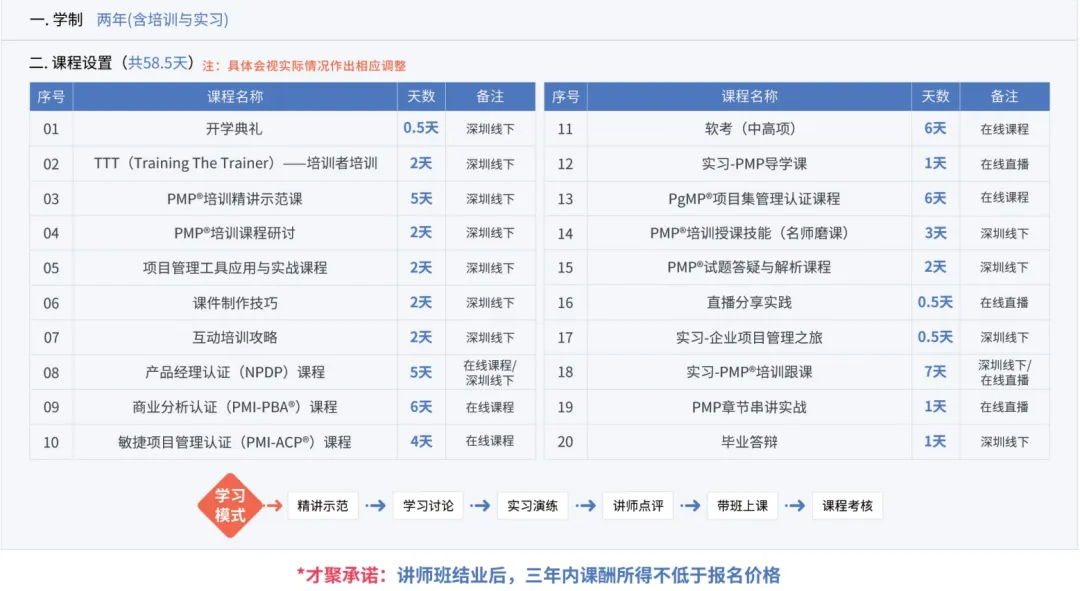Screen dimensions: 1080x591
Task: Click the right table 备注 header
Action: point(1004,96)
